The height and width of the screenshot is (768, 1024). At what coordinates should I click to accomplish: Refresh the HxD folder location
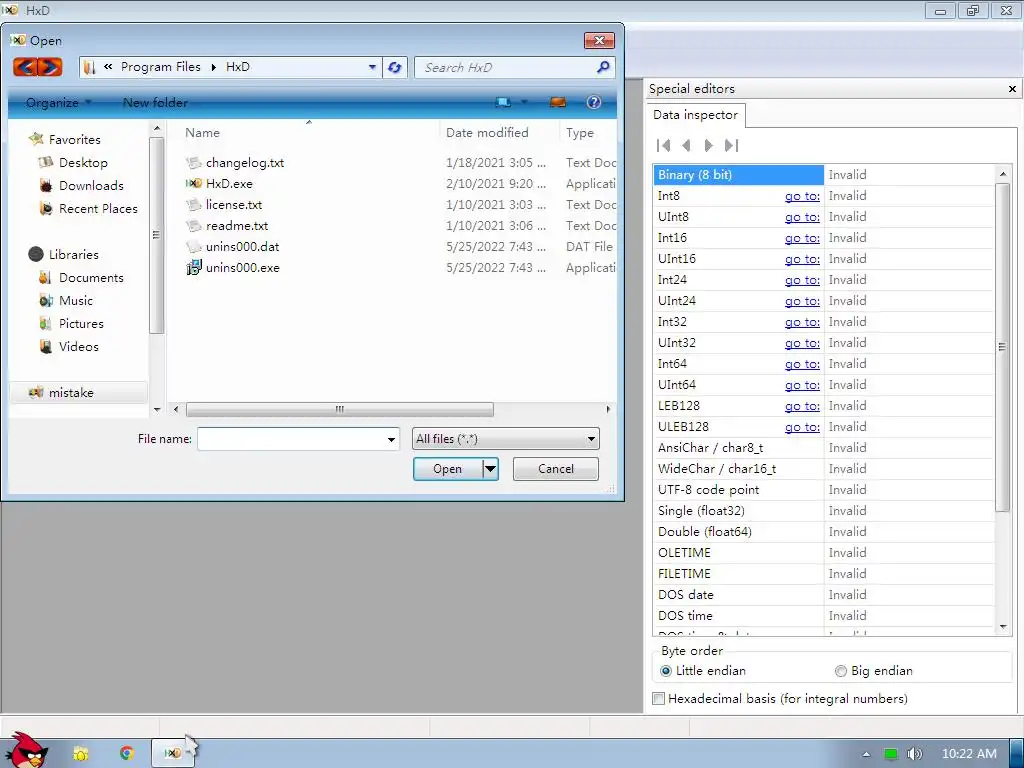point(394,67)
